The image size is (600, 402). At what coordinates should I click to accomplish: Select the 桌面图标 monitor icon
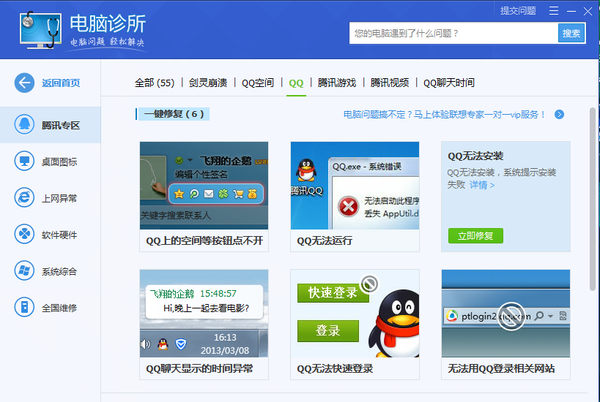(24, 161)
